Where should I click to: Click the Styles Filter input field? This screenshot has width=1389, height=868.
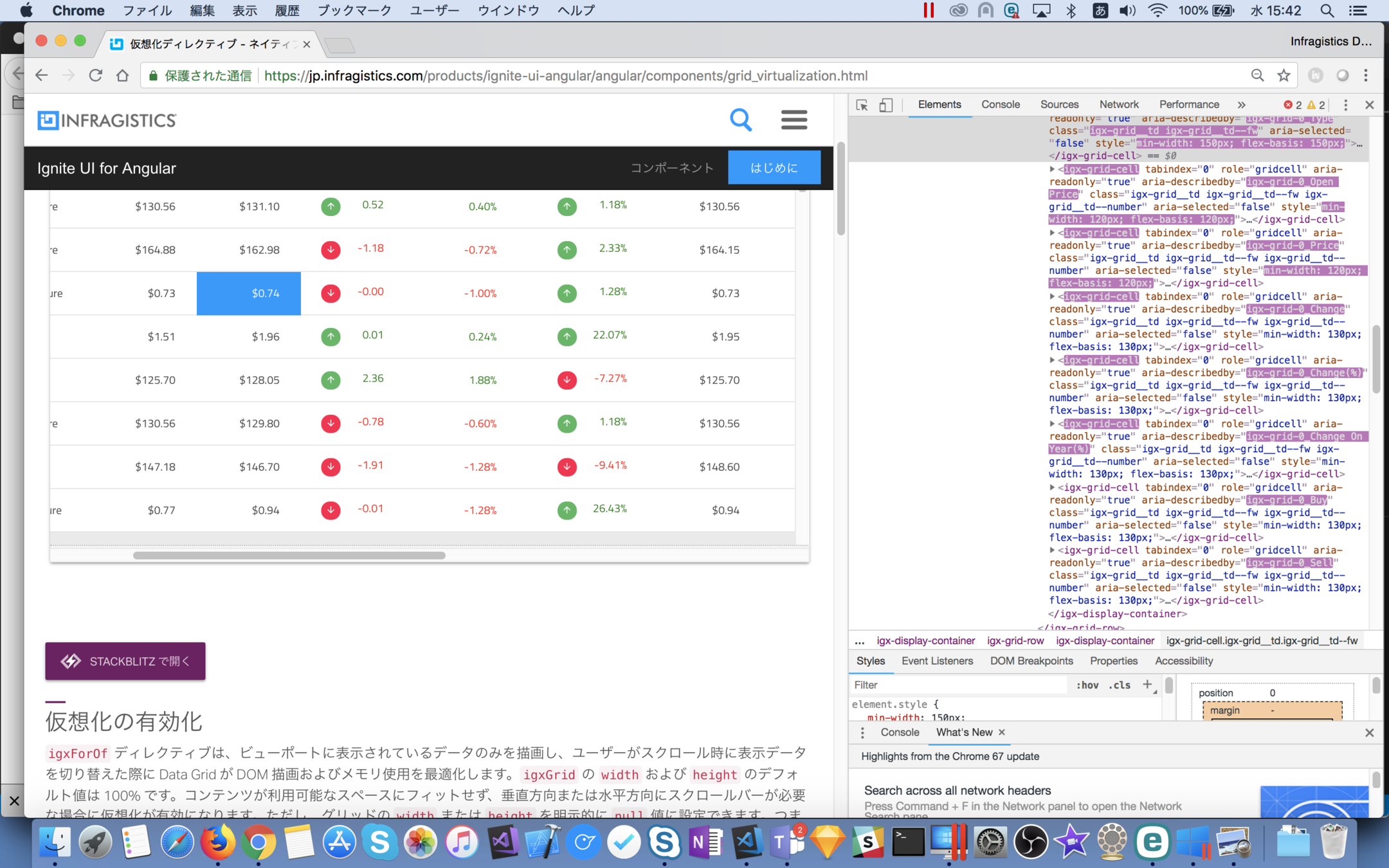[x=958, y=685]
